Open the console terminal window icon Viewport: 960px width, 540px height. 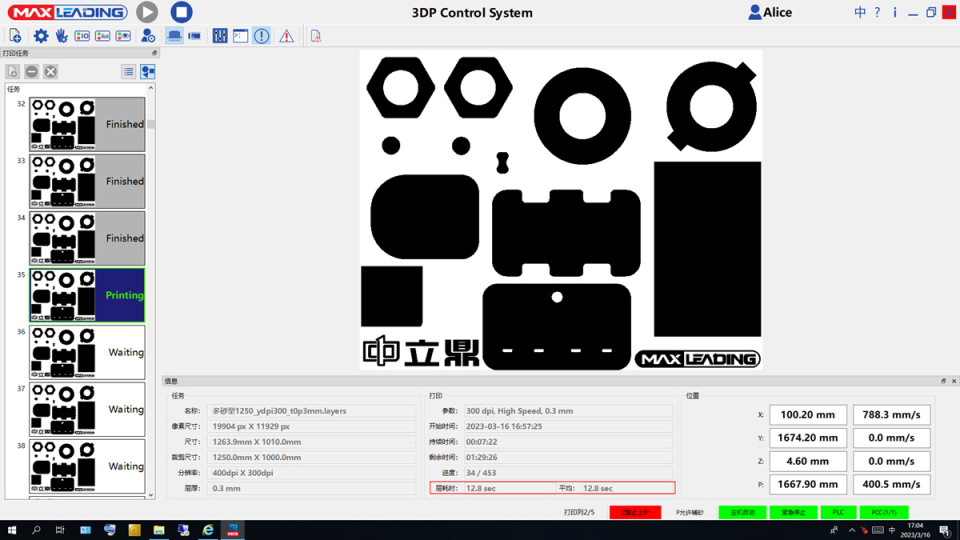(x=241, y=36)
